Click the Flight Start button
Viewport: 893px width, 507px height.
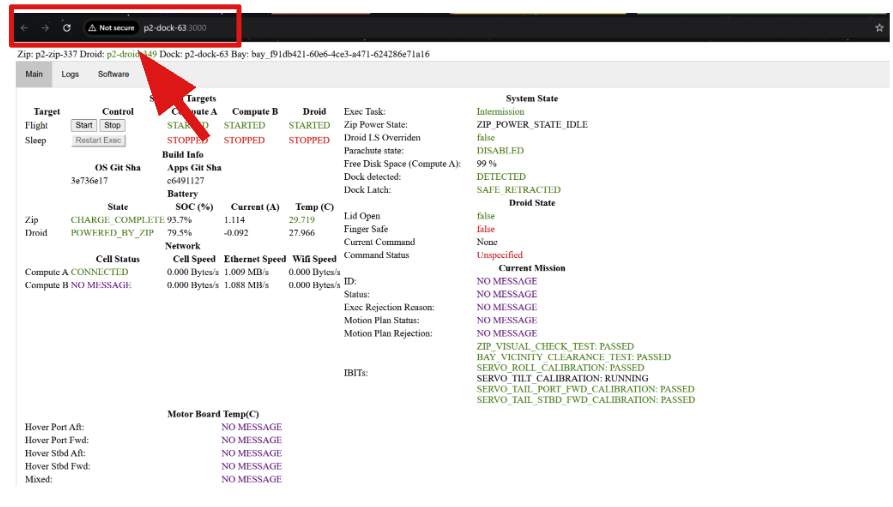[x=84, y=125]
